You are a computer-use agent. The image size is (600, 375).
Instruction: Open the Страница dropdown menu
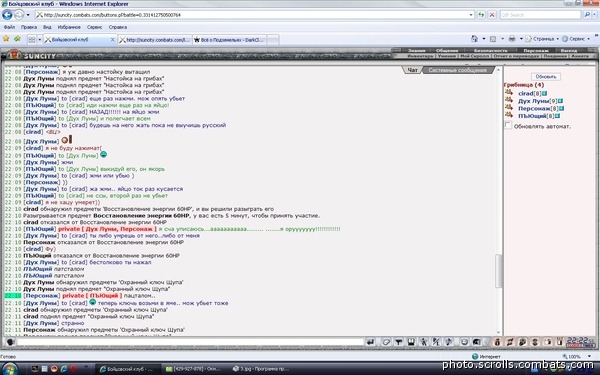[542, 39]
